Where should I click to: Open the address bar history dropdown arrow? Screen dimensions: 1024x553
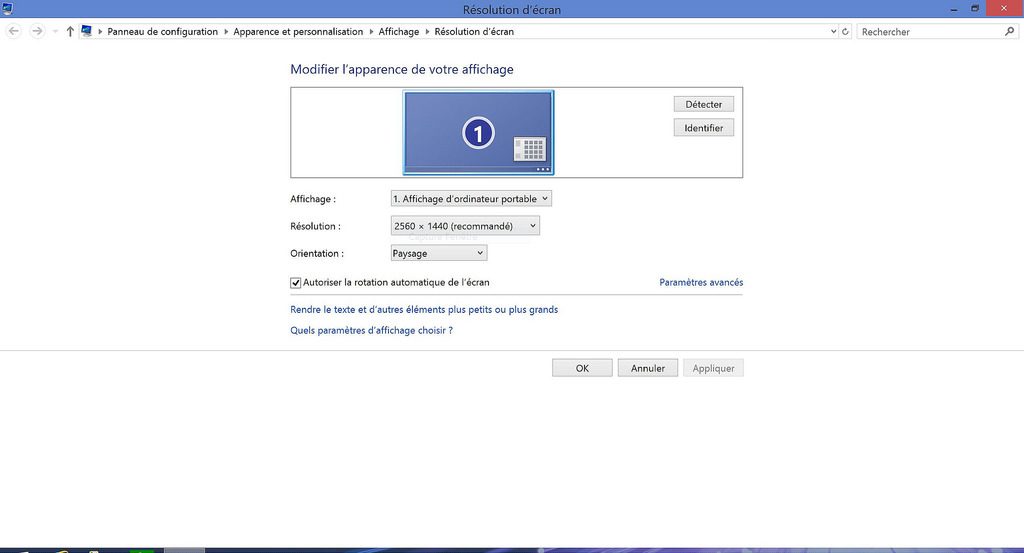coord(834,32)
